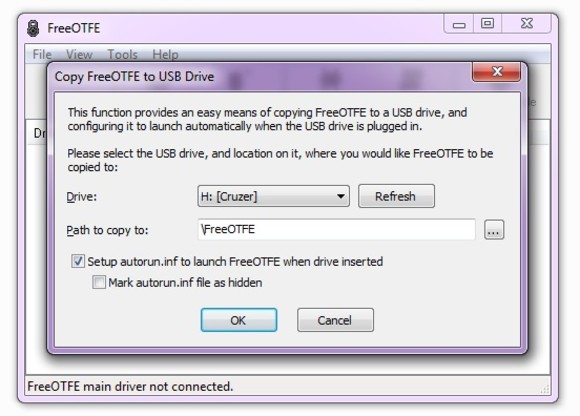
Task: Open the Help menu
Action: 165,55
